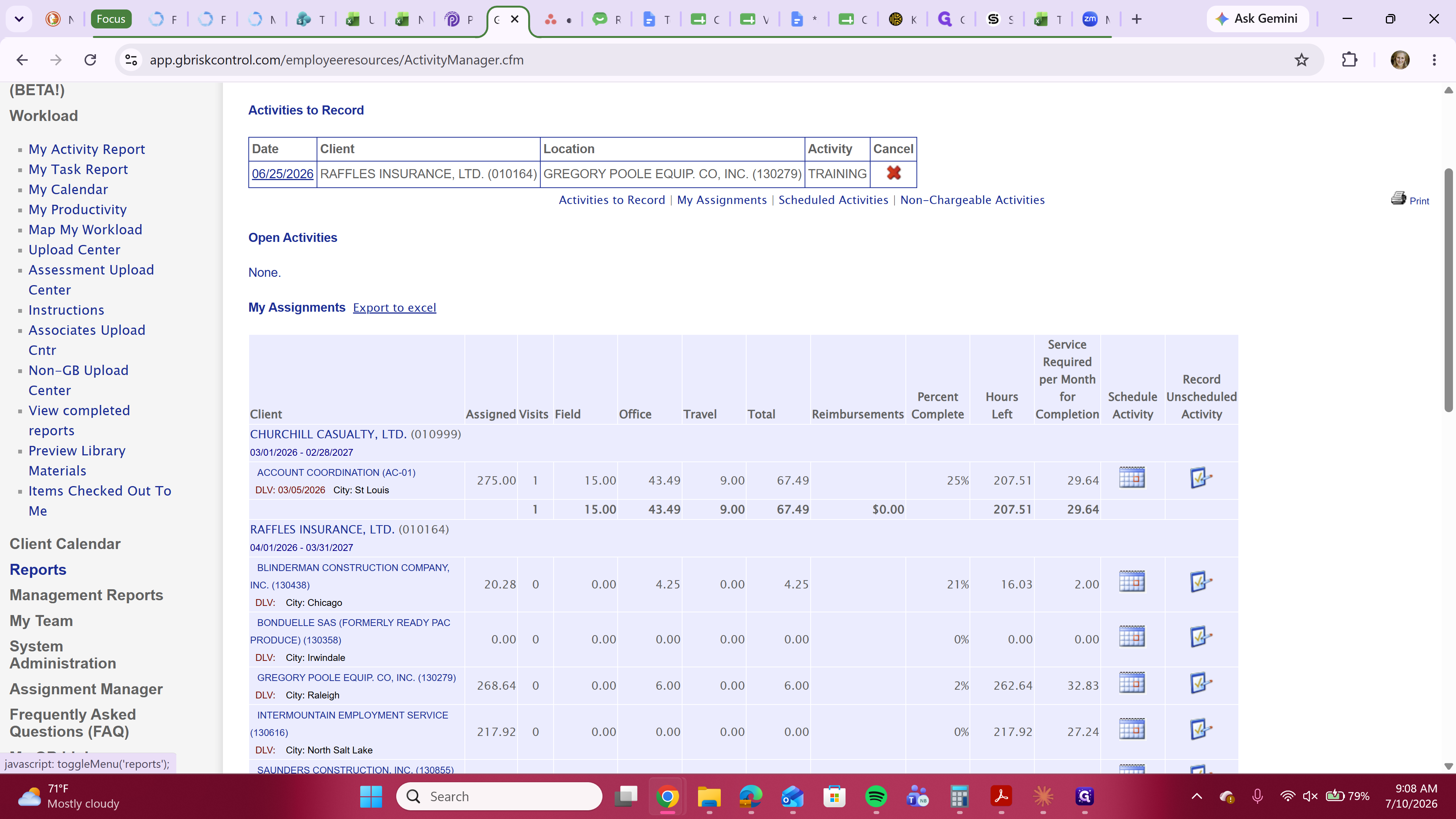Click Export to excel link
1456x819 pixels.
click(394, 308)
